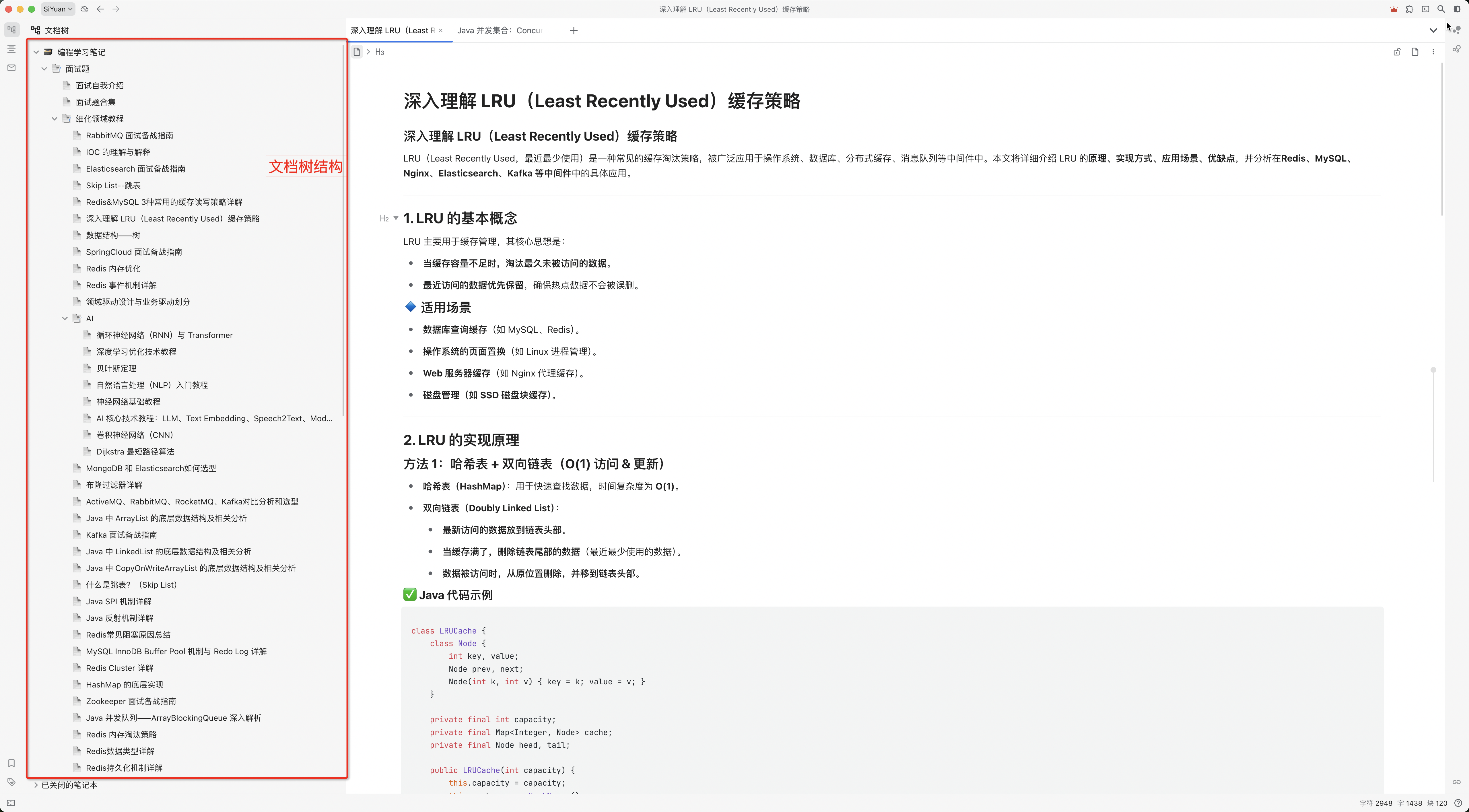The width and height of the screenshot is (1469, 812).
Task: Toggle the file tree dock icon
Action: (x=11, y=30)
